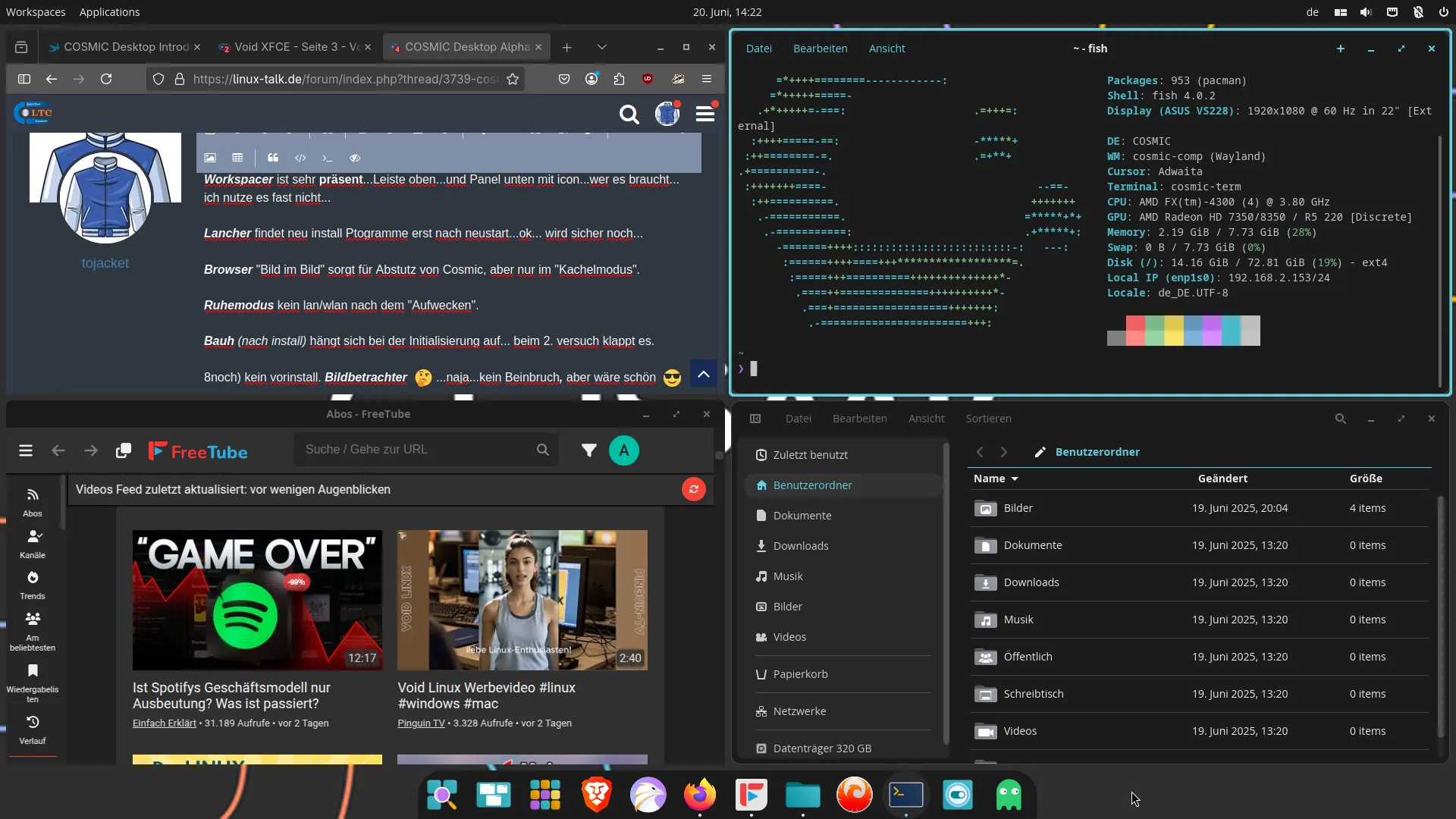Launch Brave browser from the dock
This screenshot has width=1456, height=819.
[x=597, y=795]
